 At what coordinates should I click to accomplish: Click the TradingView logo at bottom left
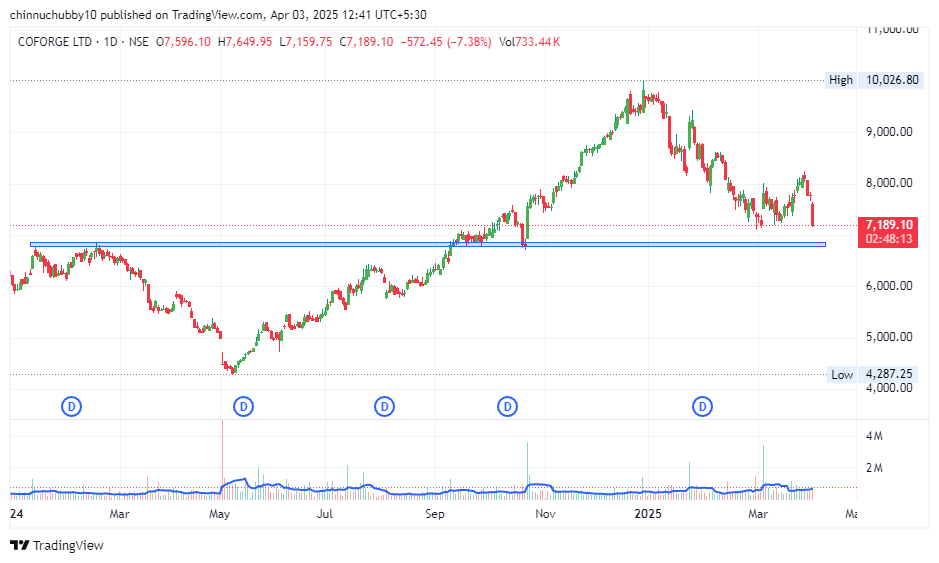click(57, 545)
